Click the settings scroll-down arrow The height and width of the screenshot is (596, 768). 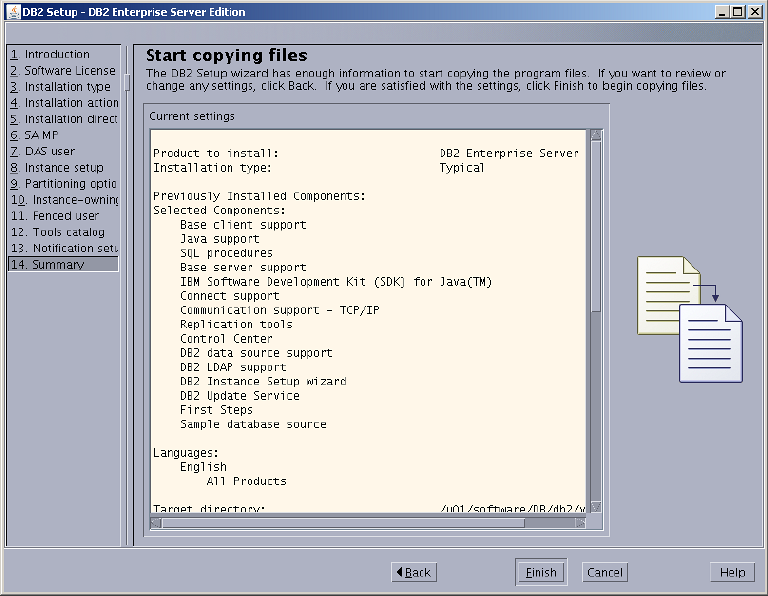[x=596, y=507]
